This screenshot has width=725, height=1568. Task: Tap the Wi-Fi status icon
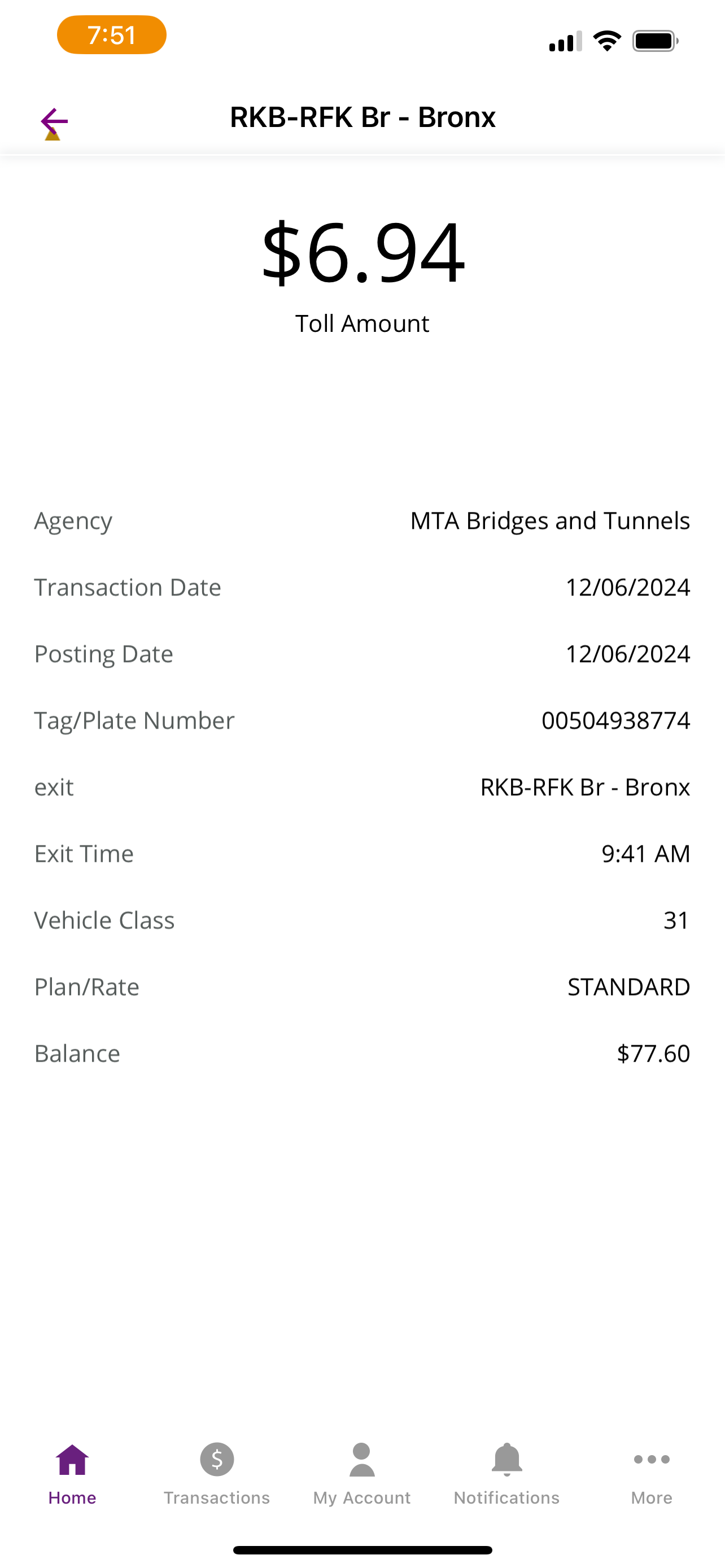[x=607, y=41]
